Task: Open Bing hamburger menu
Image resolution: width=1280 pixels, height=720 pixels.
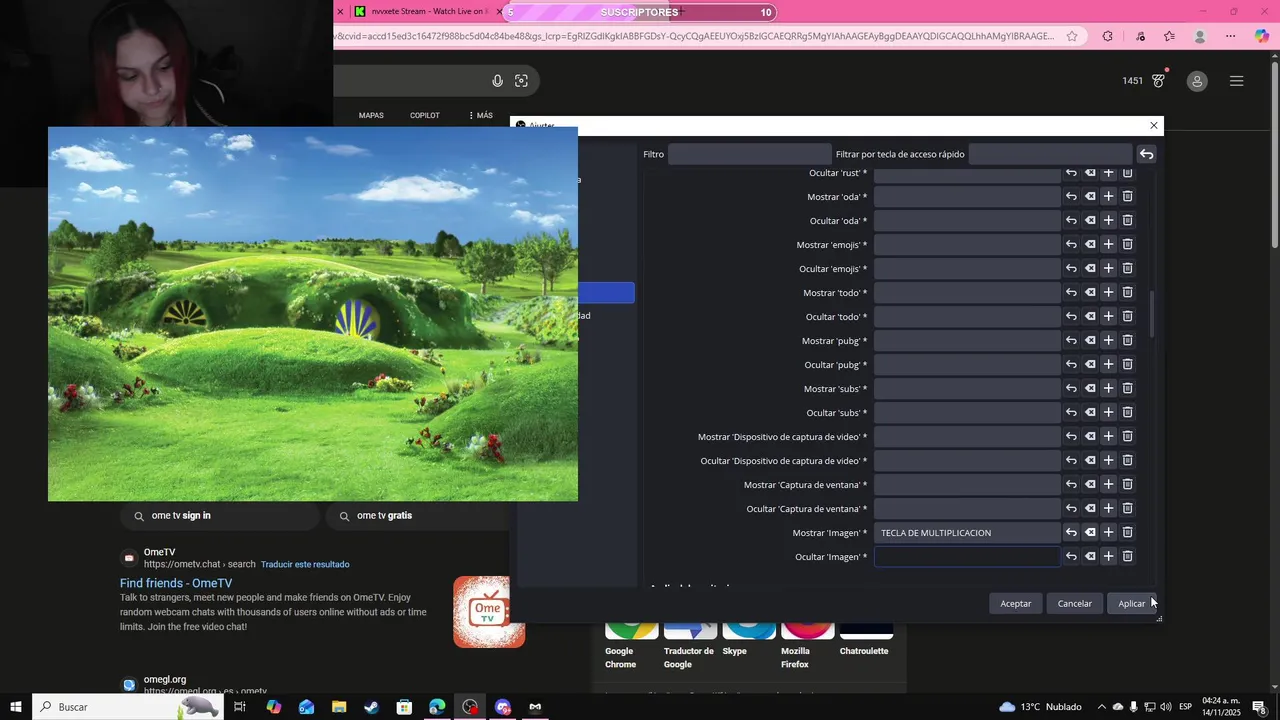Action: click(1237, 81)
